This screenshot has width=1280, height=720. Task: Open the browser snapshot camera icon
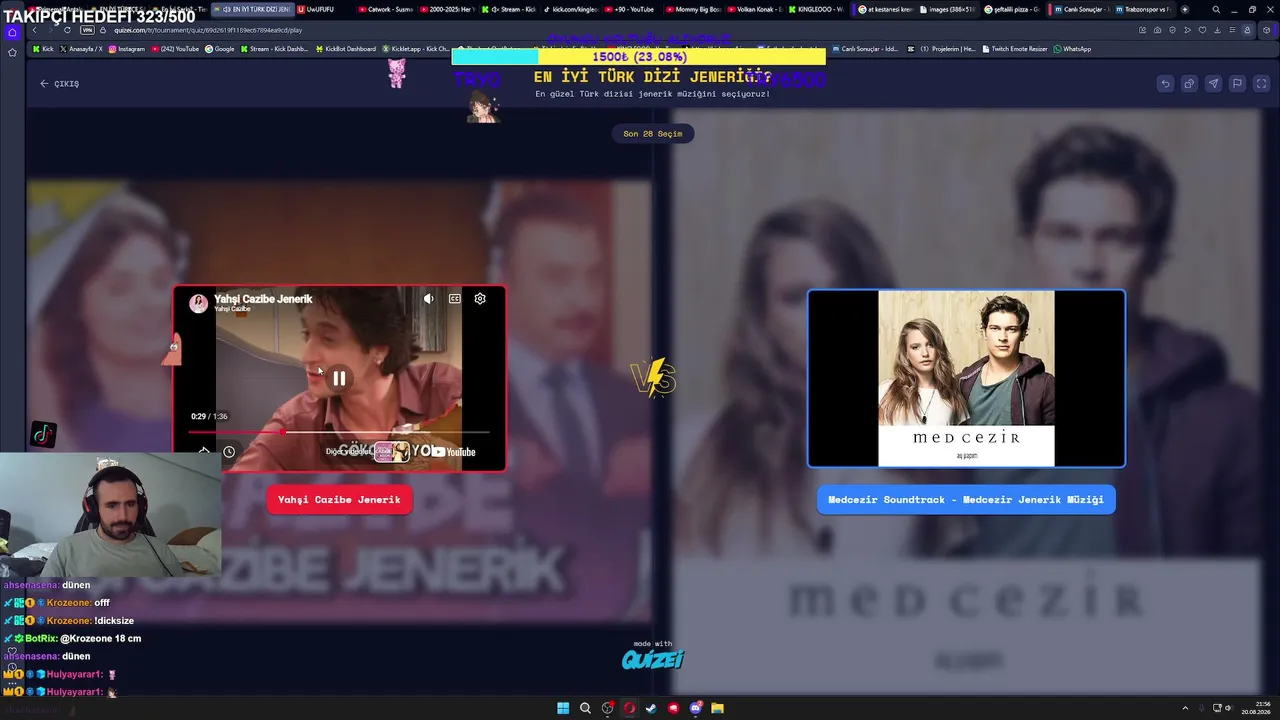click(x=1158, y=30)
